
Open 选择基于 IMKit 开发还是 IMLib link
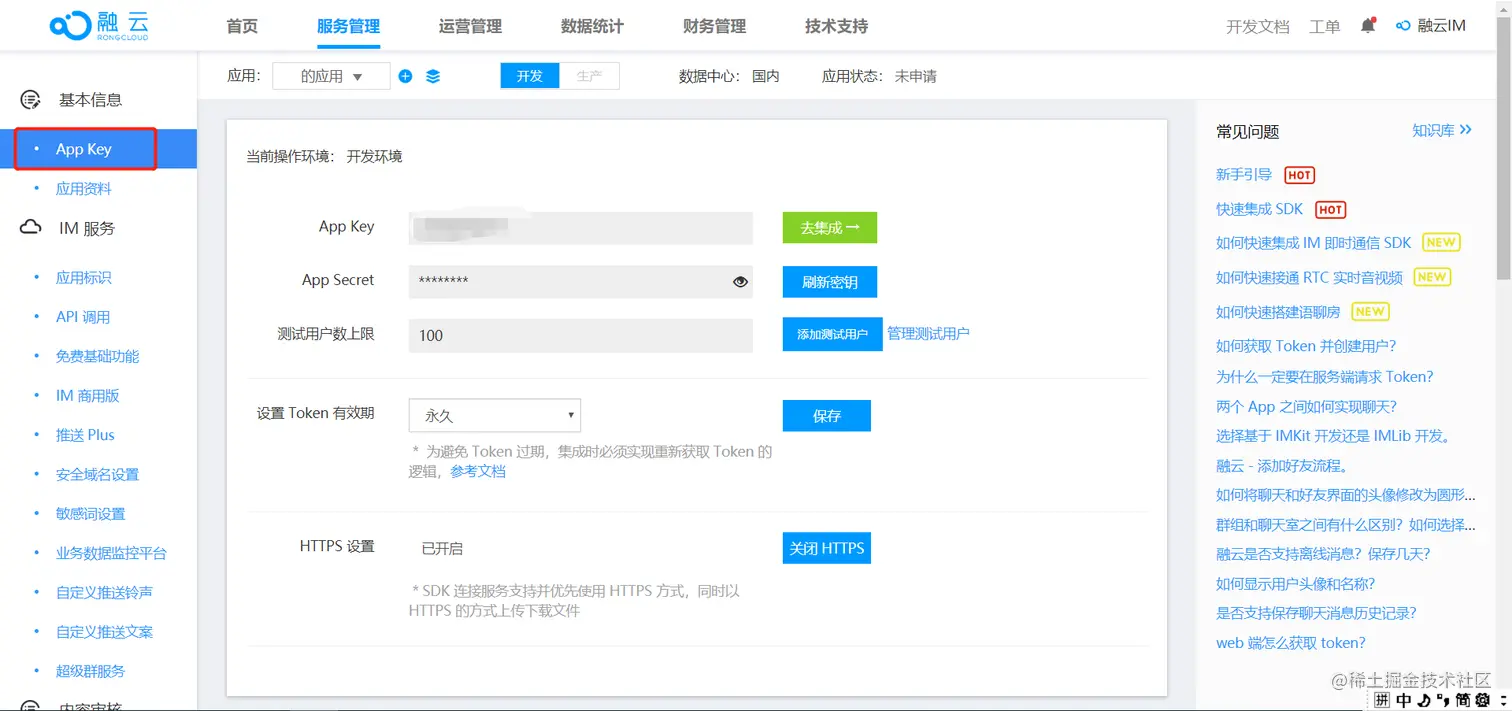click(x=1333, y=436)
